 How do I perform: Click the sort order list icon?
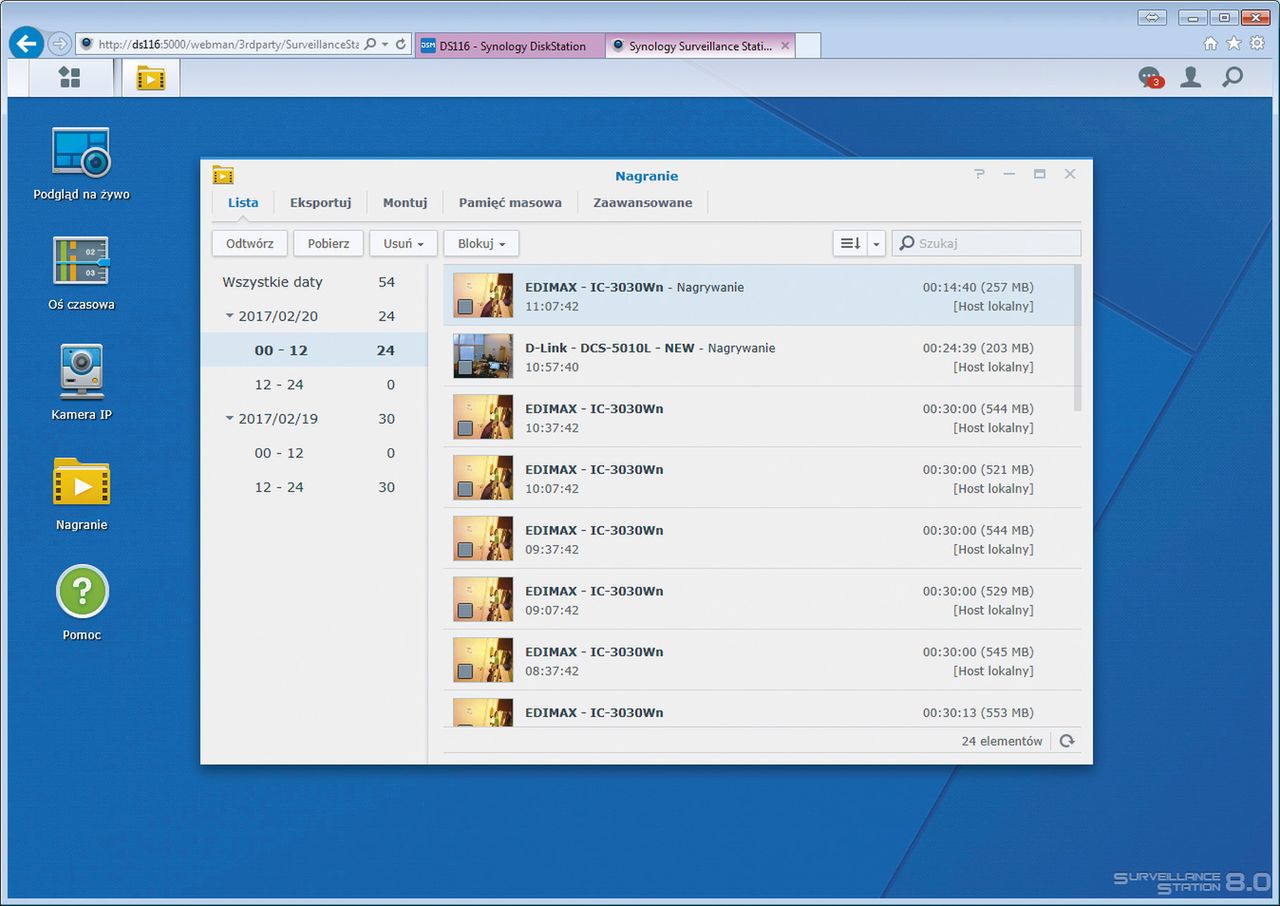coord(850,243)
